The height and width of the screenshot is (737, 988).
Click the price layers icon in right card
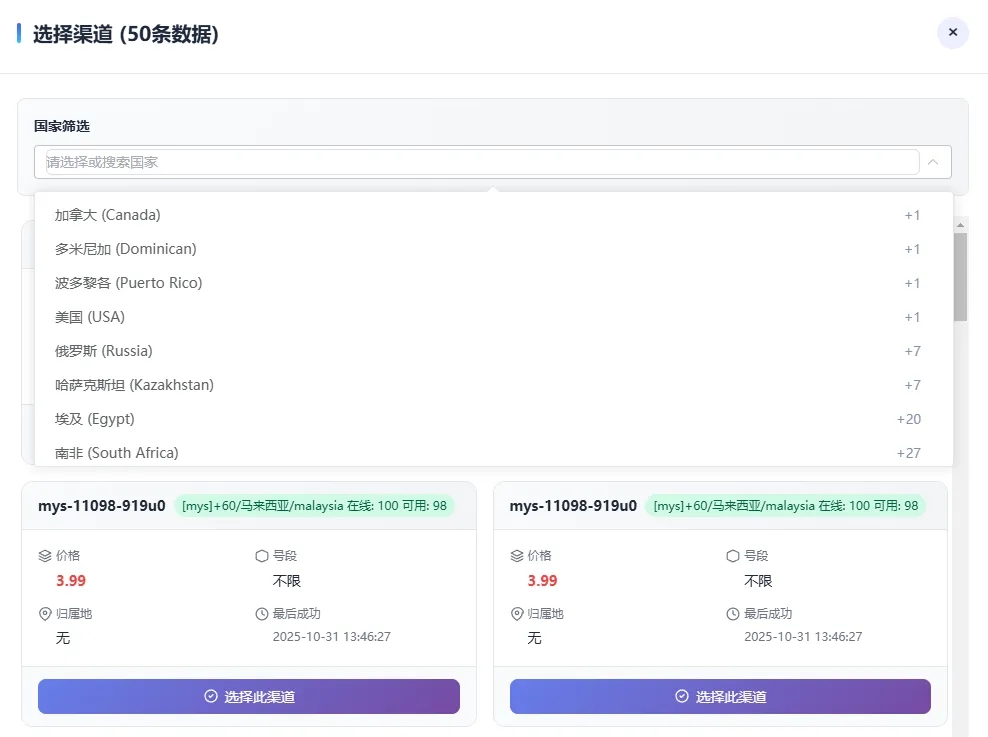pyautogui.click(x=516, y=556)
